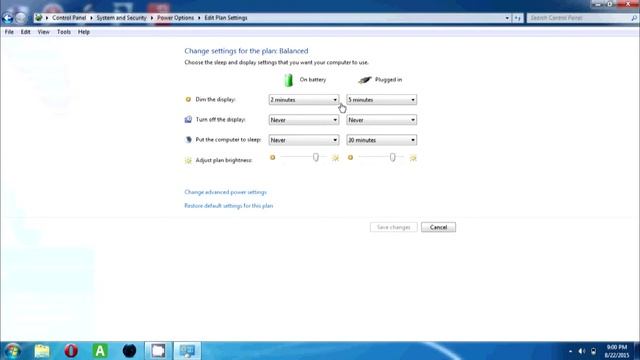Open the File menu

(x=9, y=32)
